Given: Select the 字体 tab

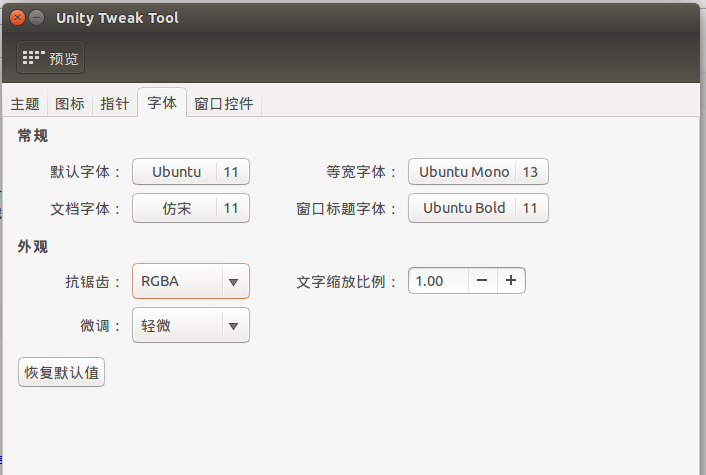Looking at the screenshot, I should [162, 103].
